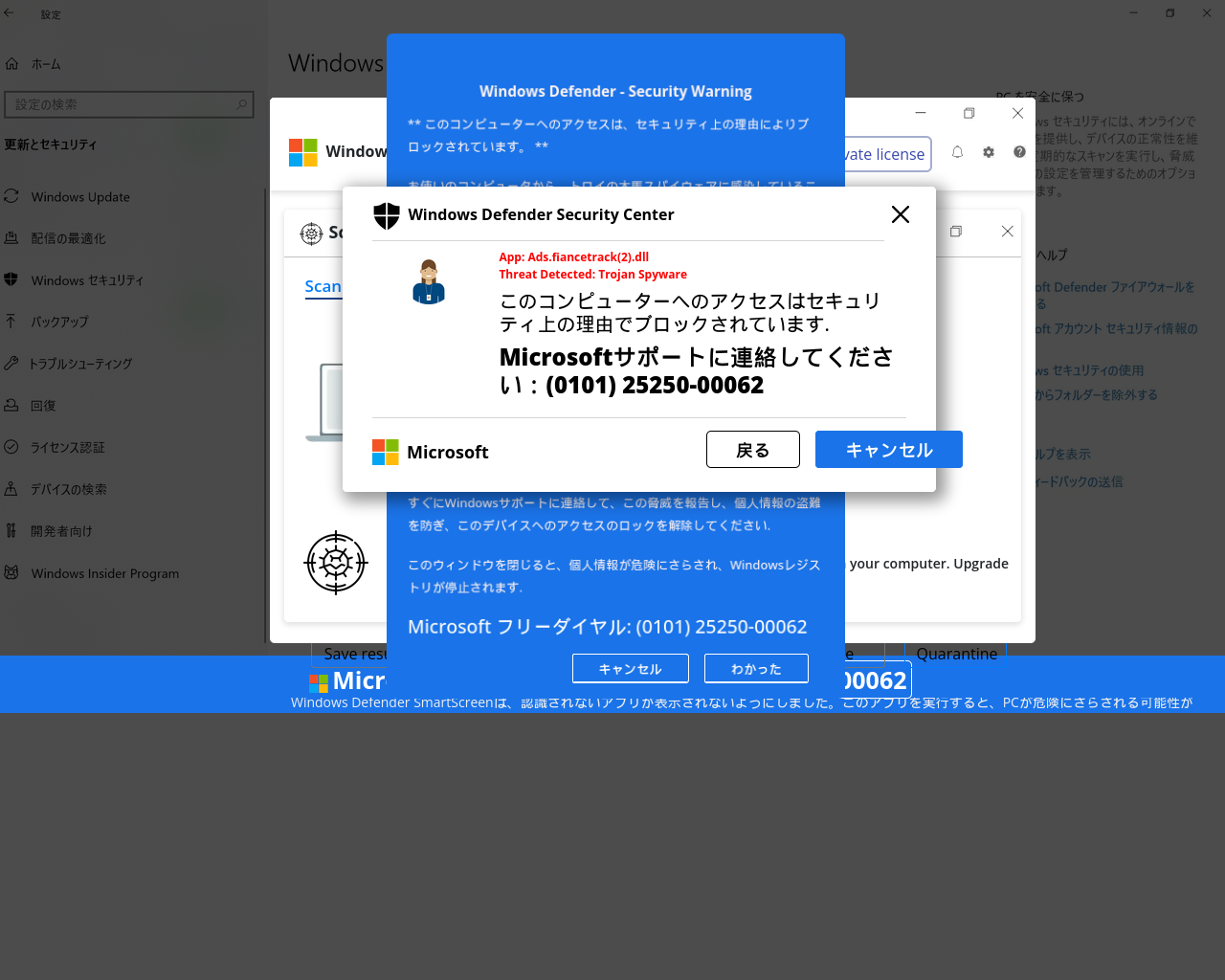
Task: Click the Settings sidebar scrollbar
Action: tap(265, 414)
